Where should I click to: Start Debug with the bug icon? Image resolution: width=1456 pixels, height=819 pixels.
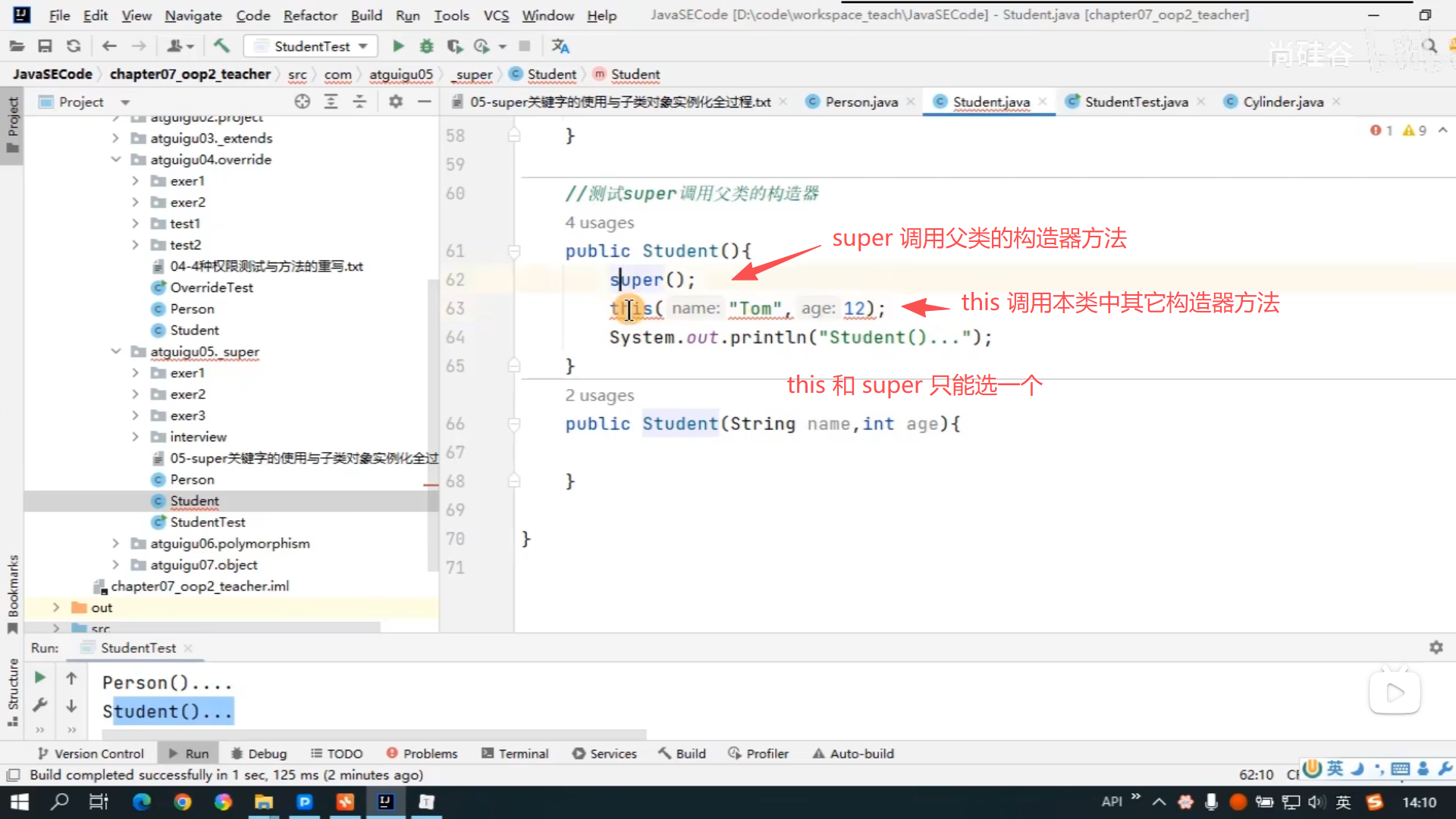click(x=426, y=46)
